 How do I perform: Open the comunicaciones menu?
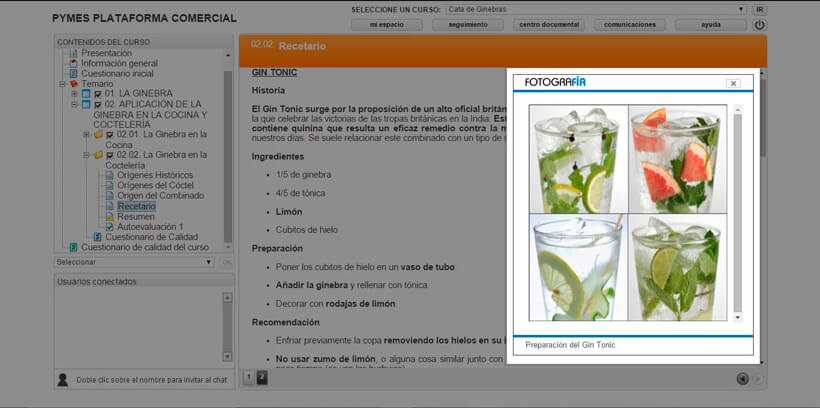pos(630,25)
